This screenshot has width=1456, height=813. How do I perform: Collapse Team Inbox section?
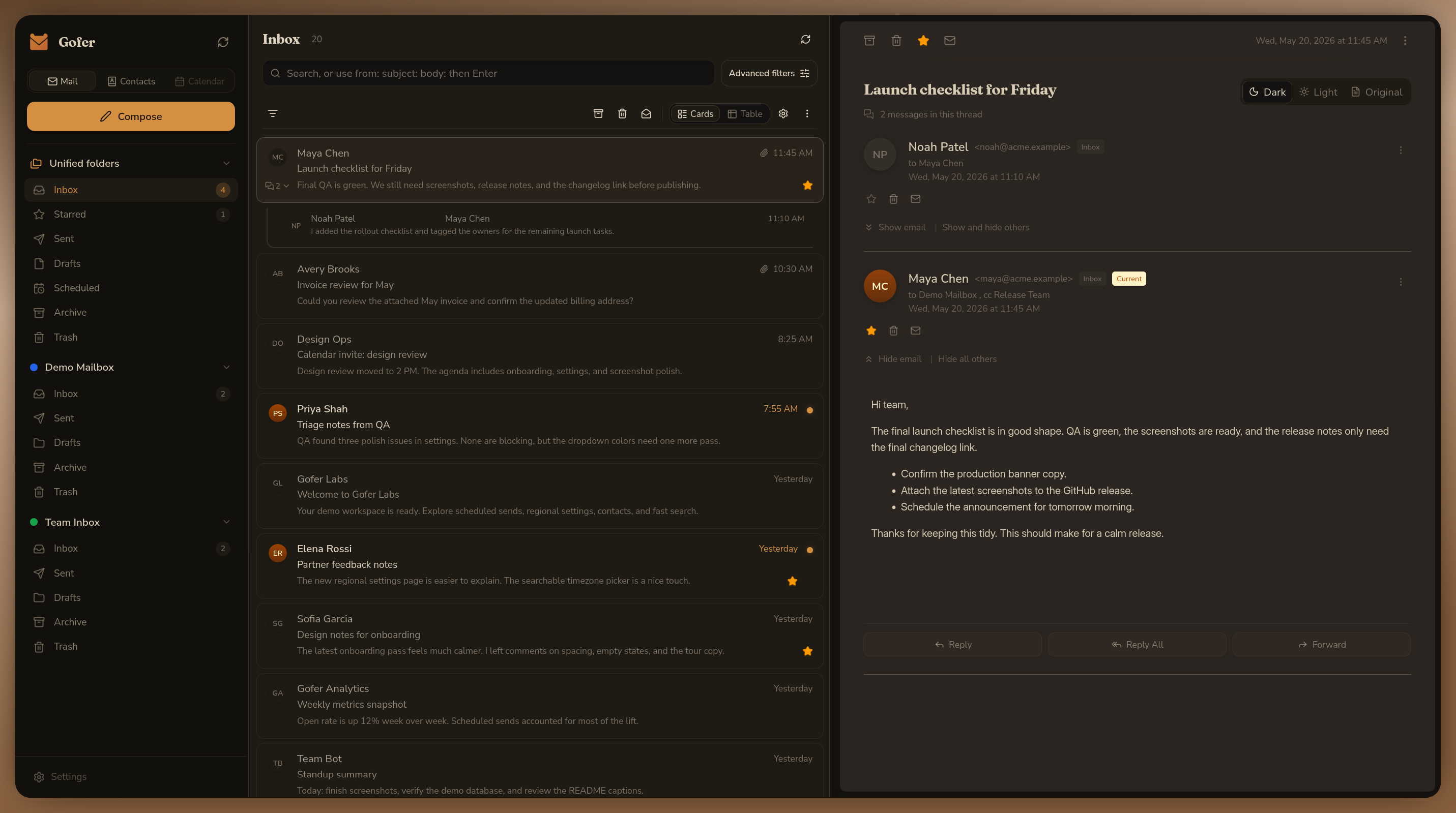[x=226, y=522]
